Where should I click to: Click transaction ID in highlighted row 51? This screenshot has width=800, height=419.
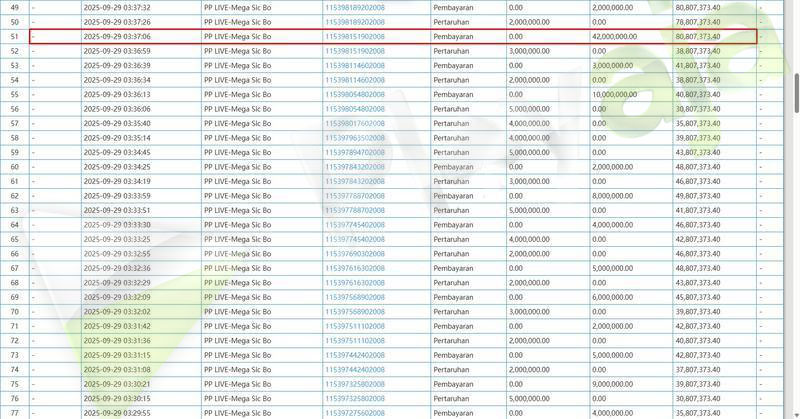tap(355, 36)
